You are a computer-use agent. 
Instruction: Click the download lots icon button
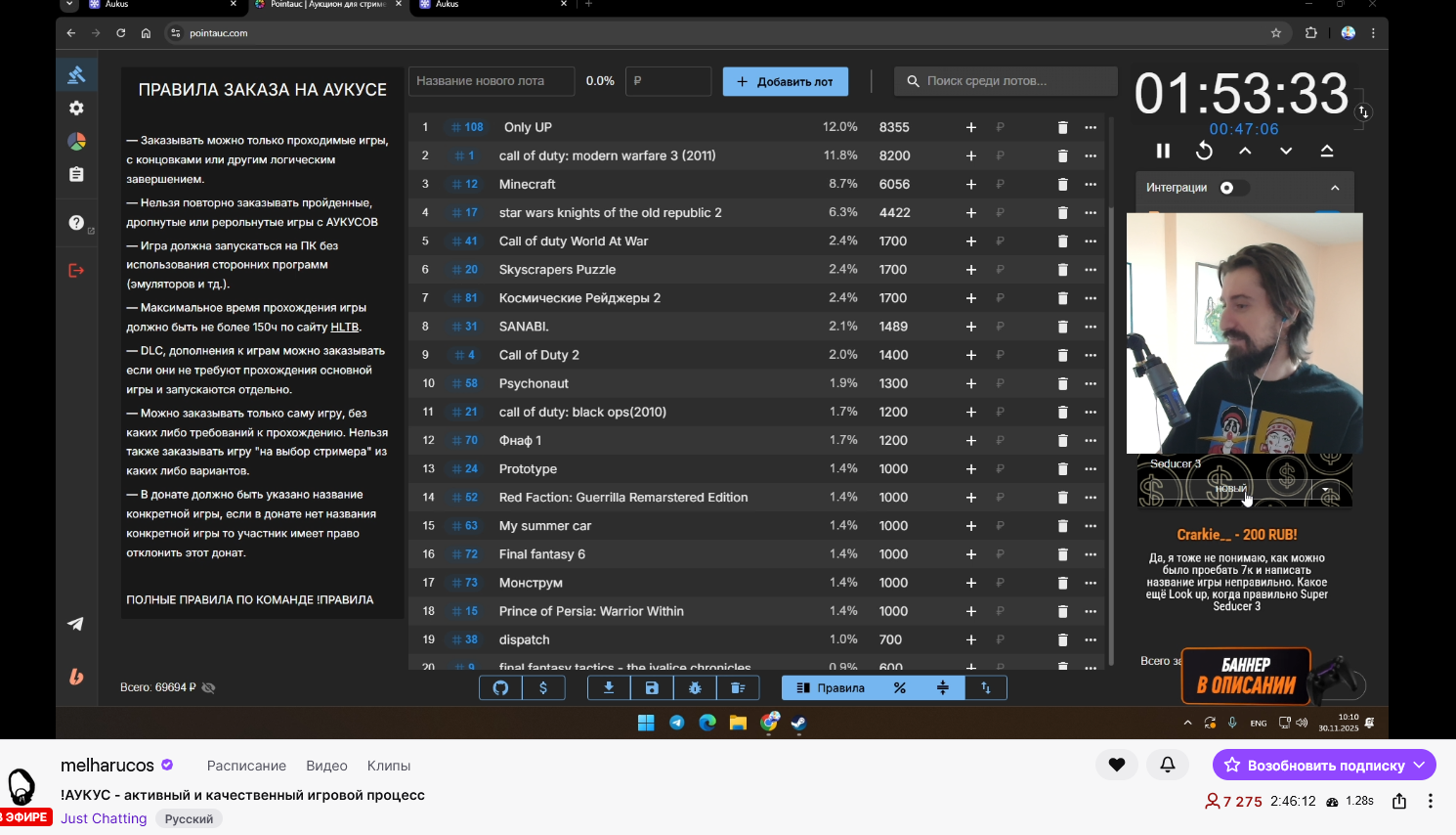pyautogui.click(x=609, y=688)
